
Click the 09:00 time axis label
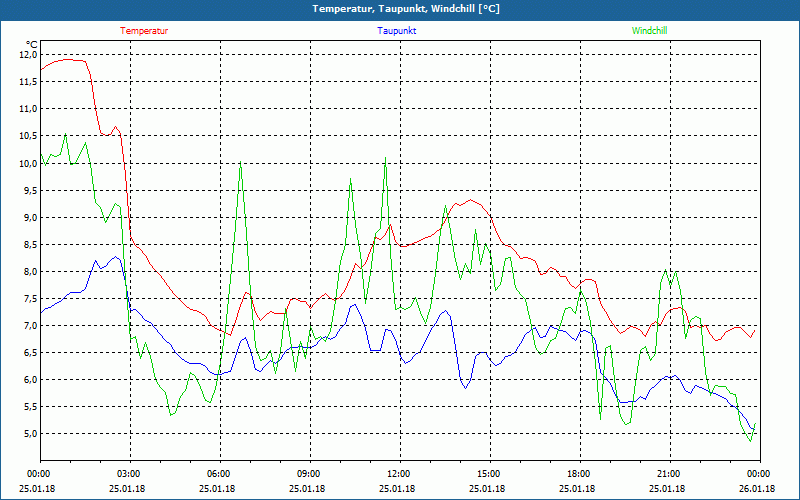point(308,474)
